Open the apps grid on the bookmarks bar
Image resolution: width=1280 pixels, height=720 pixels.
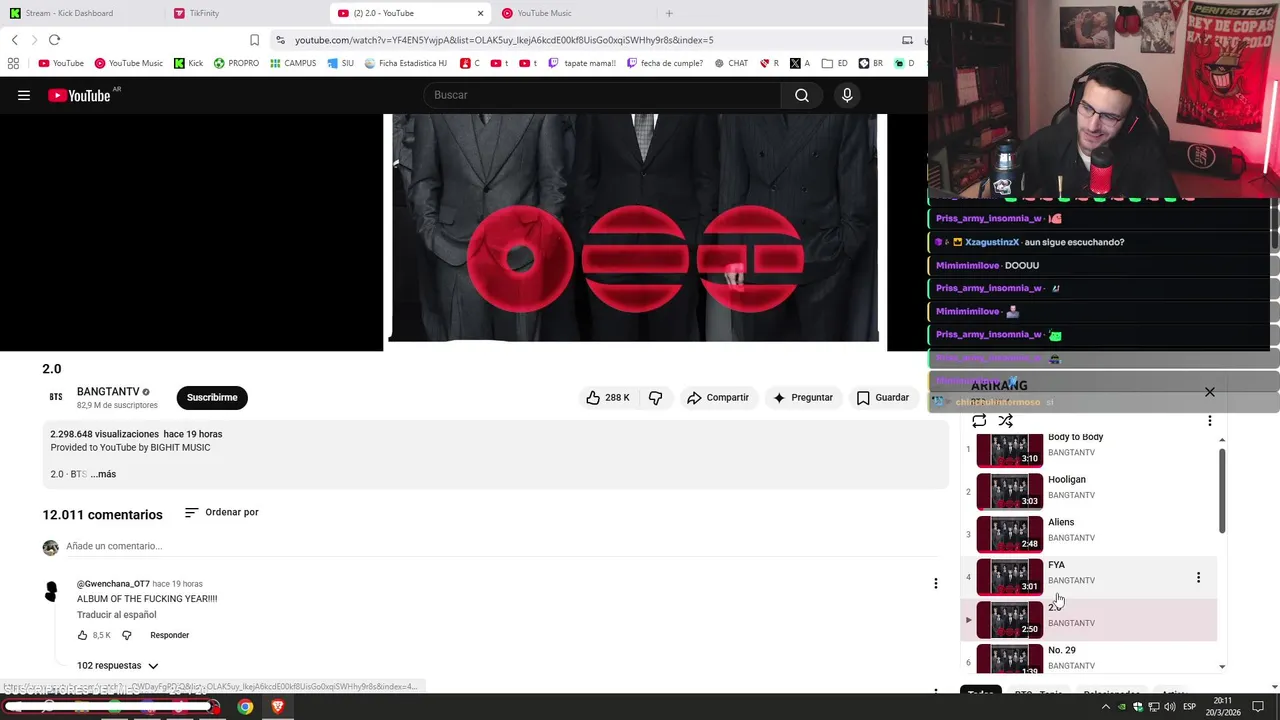[13, 63]
